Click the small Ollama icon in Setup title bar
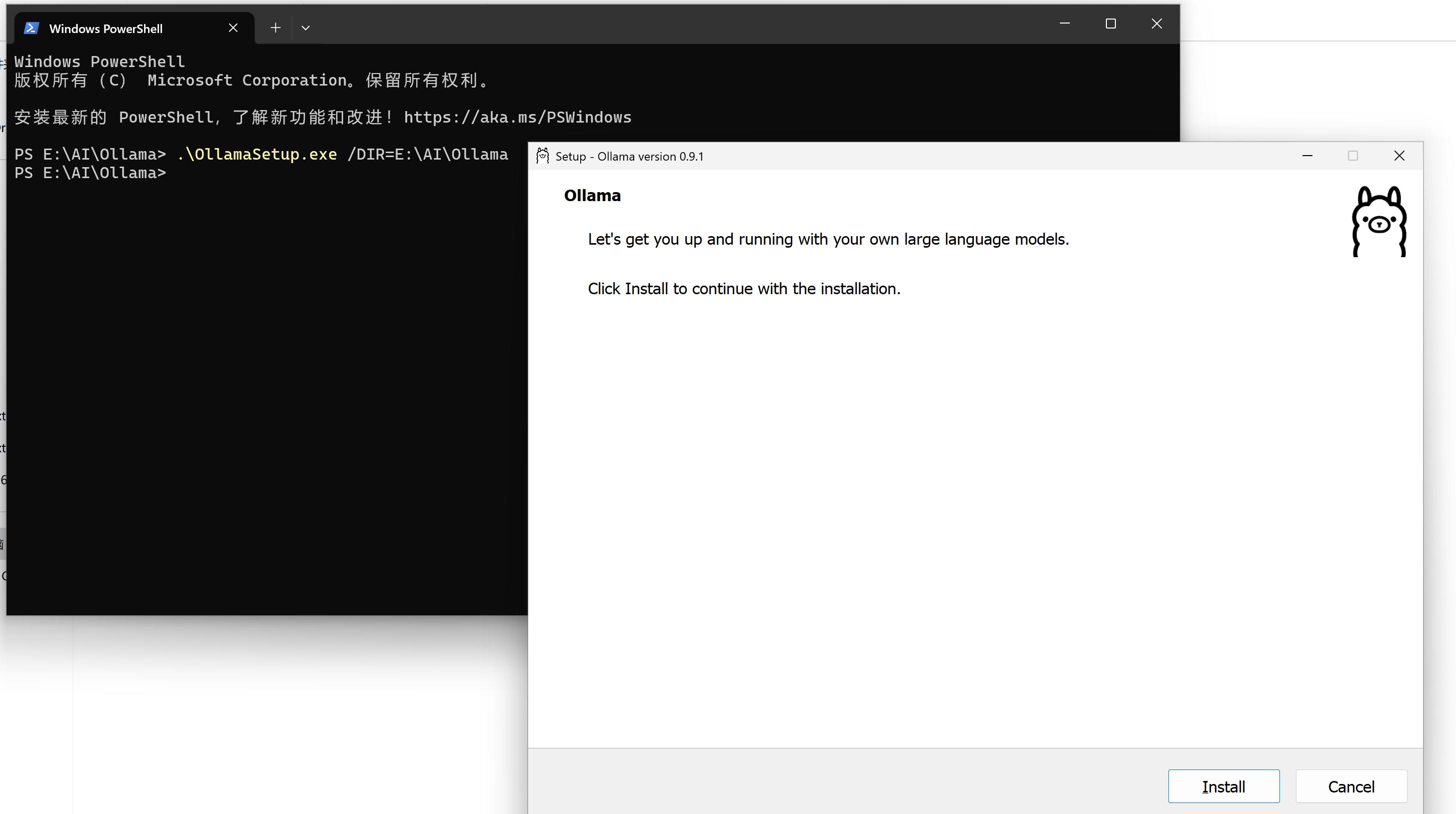This screenshot has height=814, width=1456. (x=543, y=156)
